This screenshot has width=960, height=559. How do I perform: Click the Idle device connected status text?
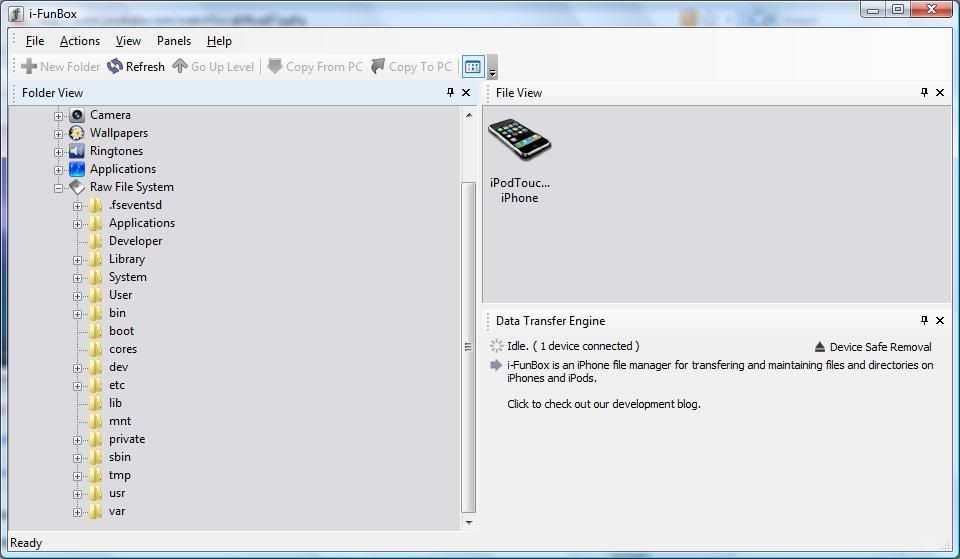click(x=573, y=346)
